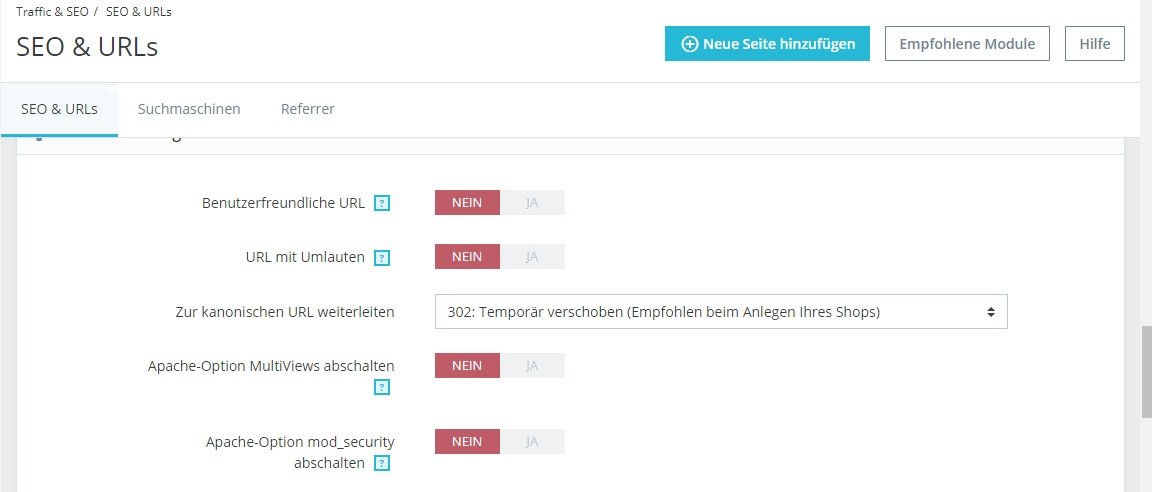Screen dimensions: 1152x492
Task: Switch MultiViews abschalten to JA
Action: pos(532,365)
